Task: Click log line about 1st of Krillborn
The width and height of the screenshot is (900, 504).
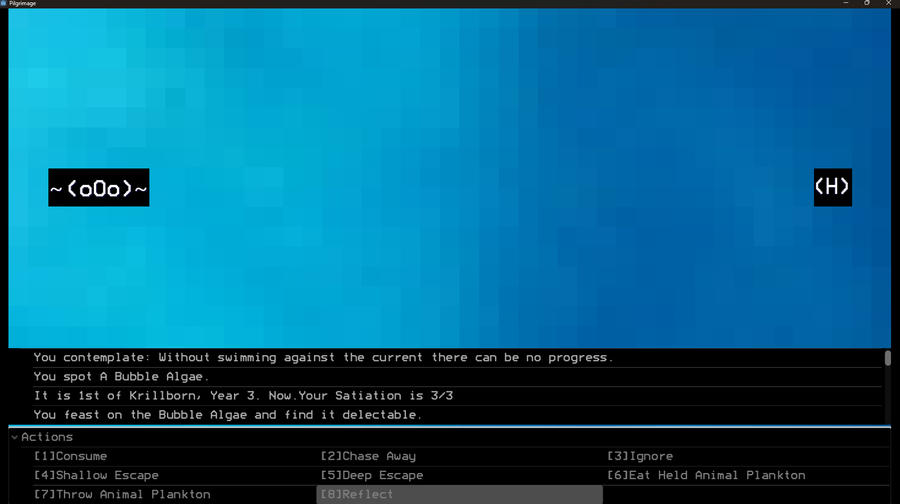Action: [243, 396]
